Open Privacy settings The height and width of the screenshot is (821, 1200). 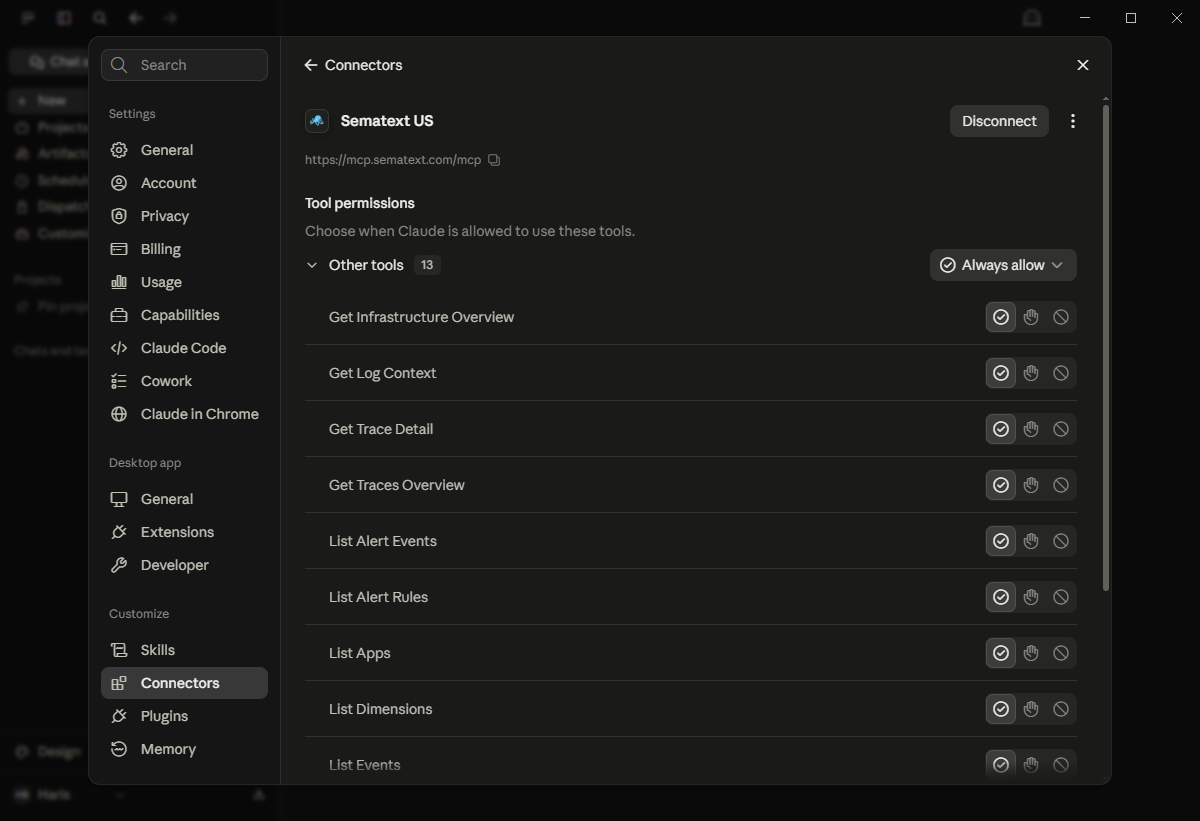(x=184, y=216)
